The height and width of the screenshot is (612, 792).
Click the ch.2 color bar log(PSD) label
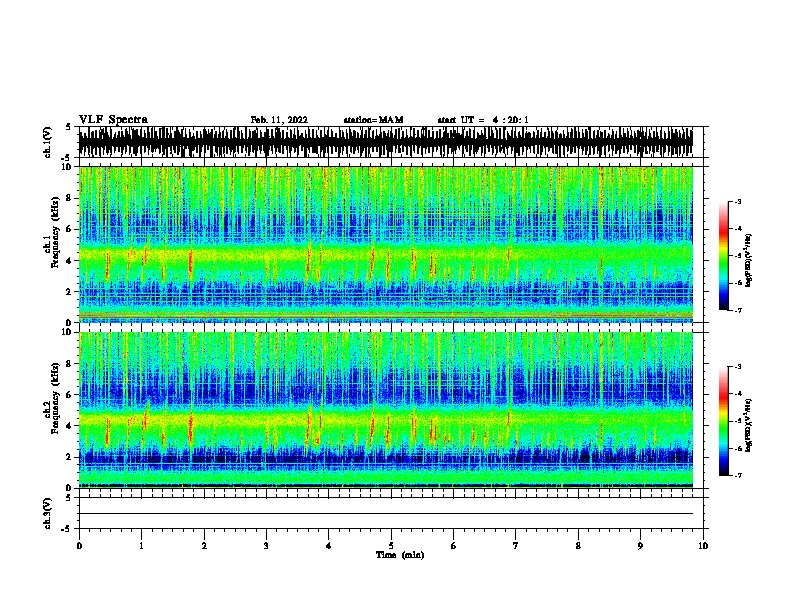pos(748,425)
